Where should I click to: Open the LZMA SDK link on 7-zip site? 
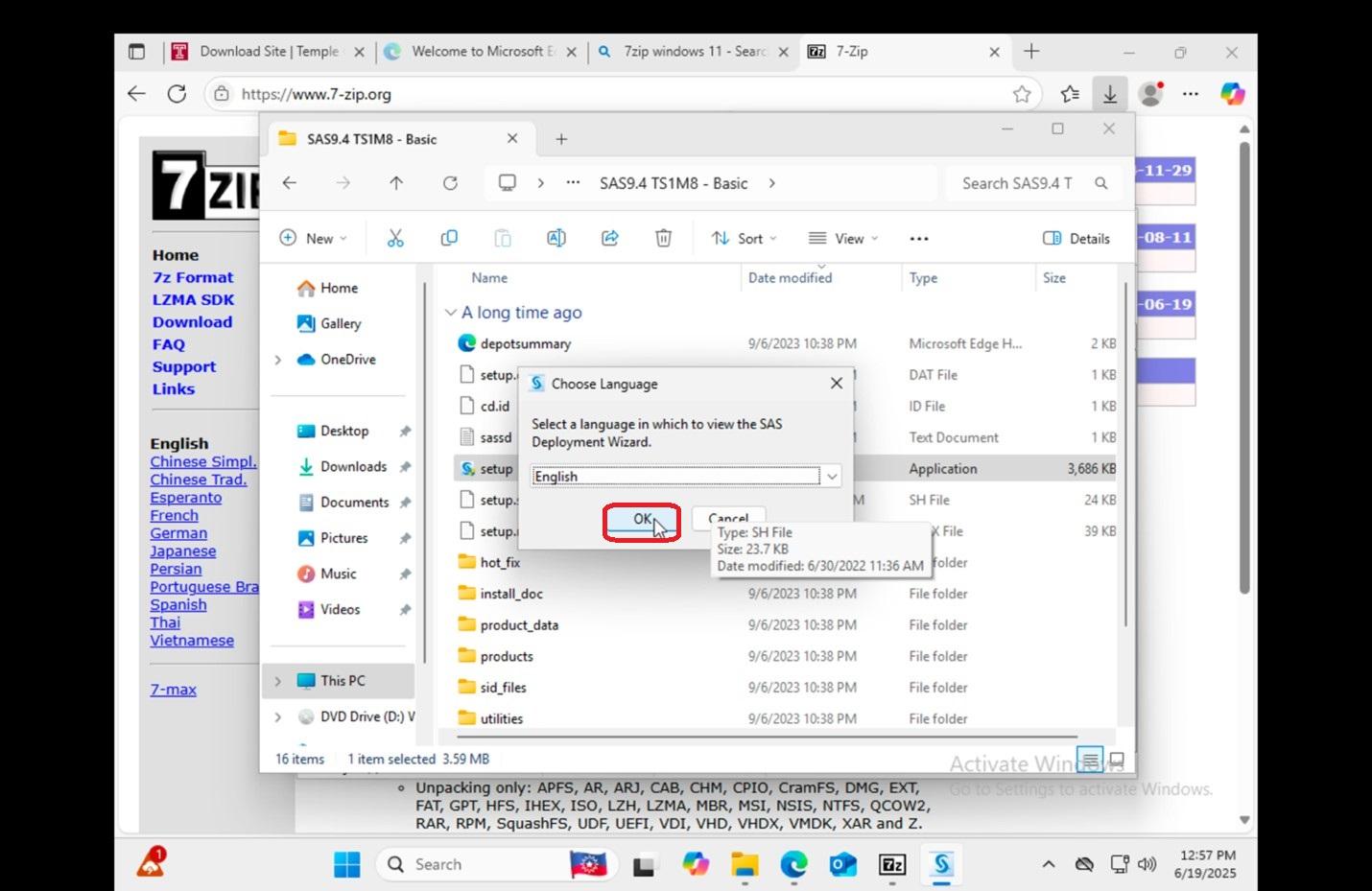[193, 299]
